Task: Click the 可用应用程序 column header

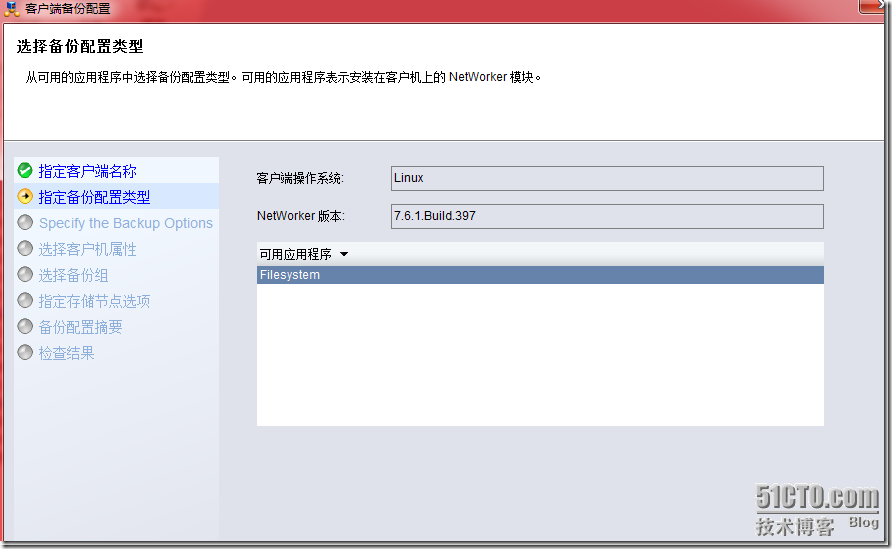Action: point(540,254)
